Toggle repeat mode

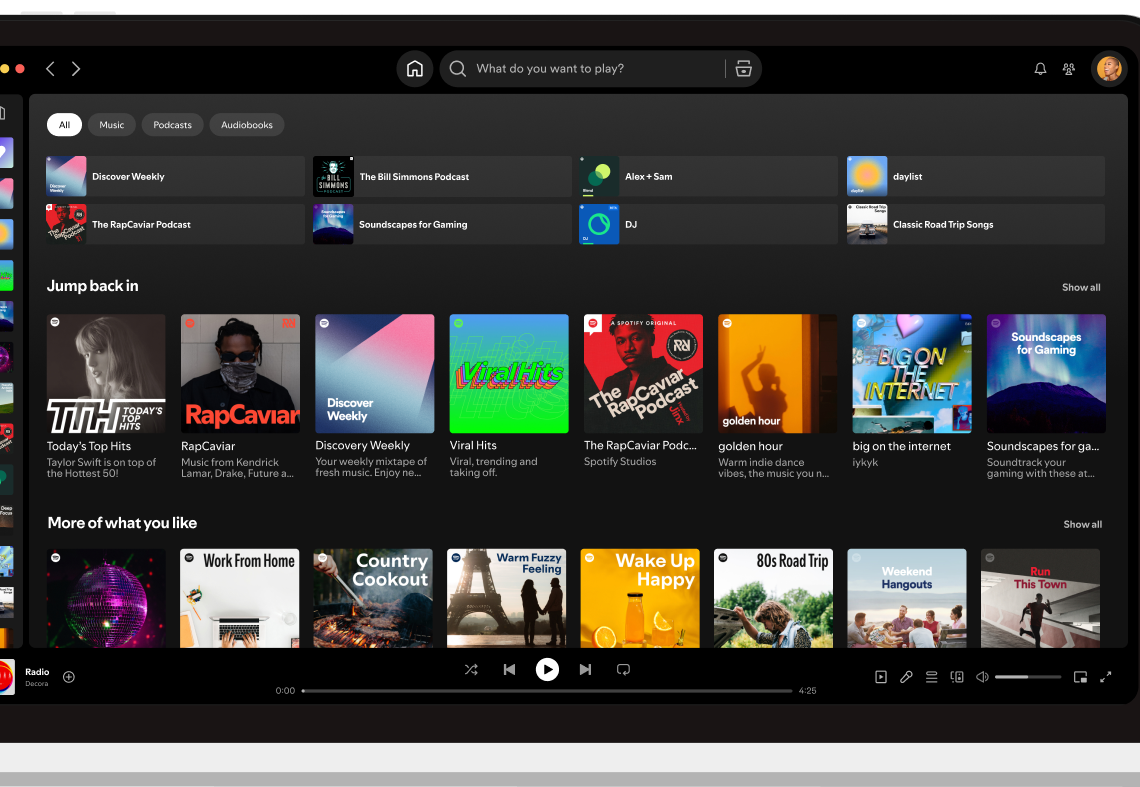coord(623,669)
